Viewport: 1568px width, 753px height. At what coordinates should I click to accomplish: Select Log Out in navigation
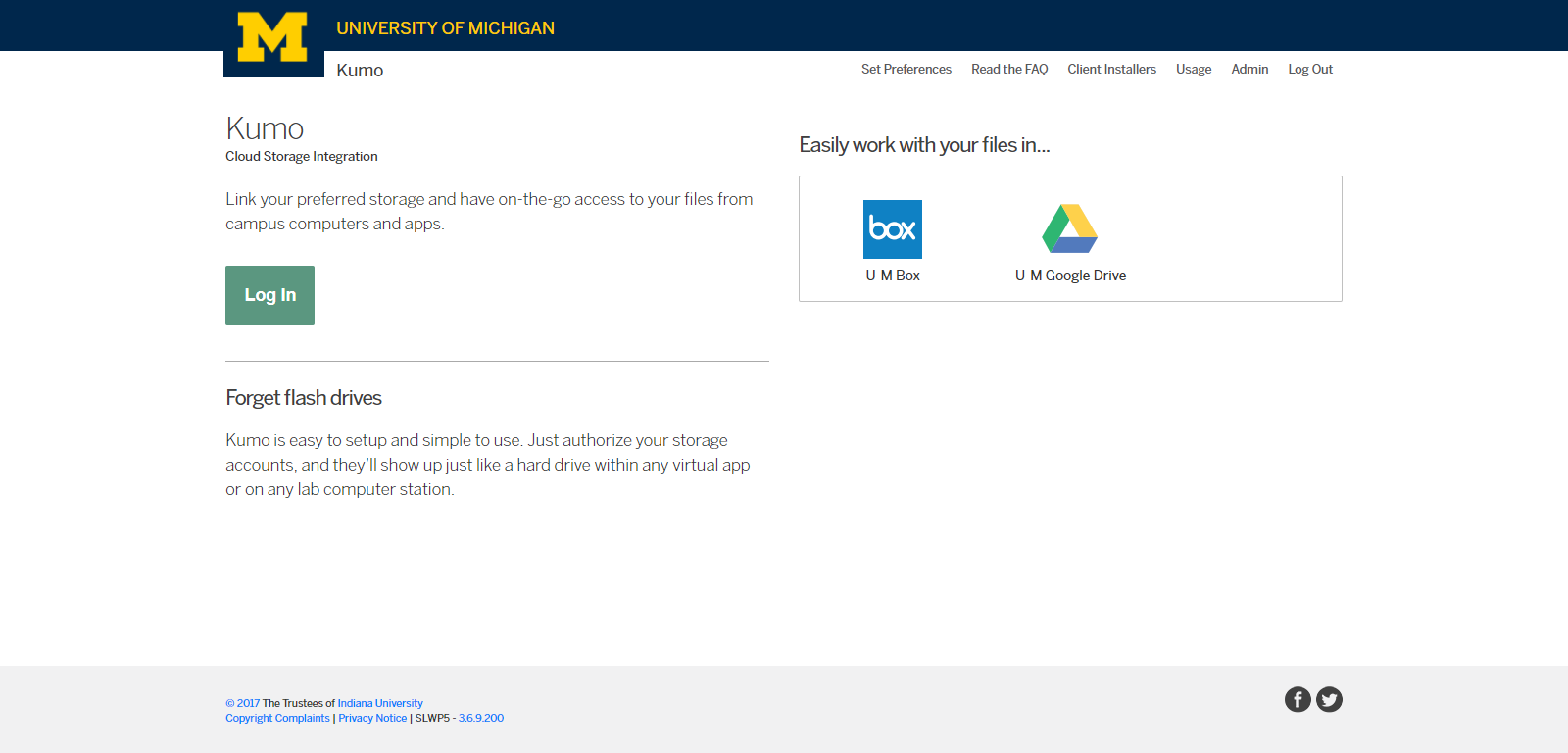1310,69
